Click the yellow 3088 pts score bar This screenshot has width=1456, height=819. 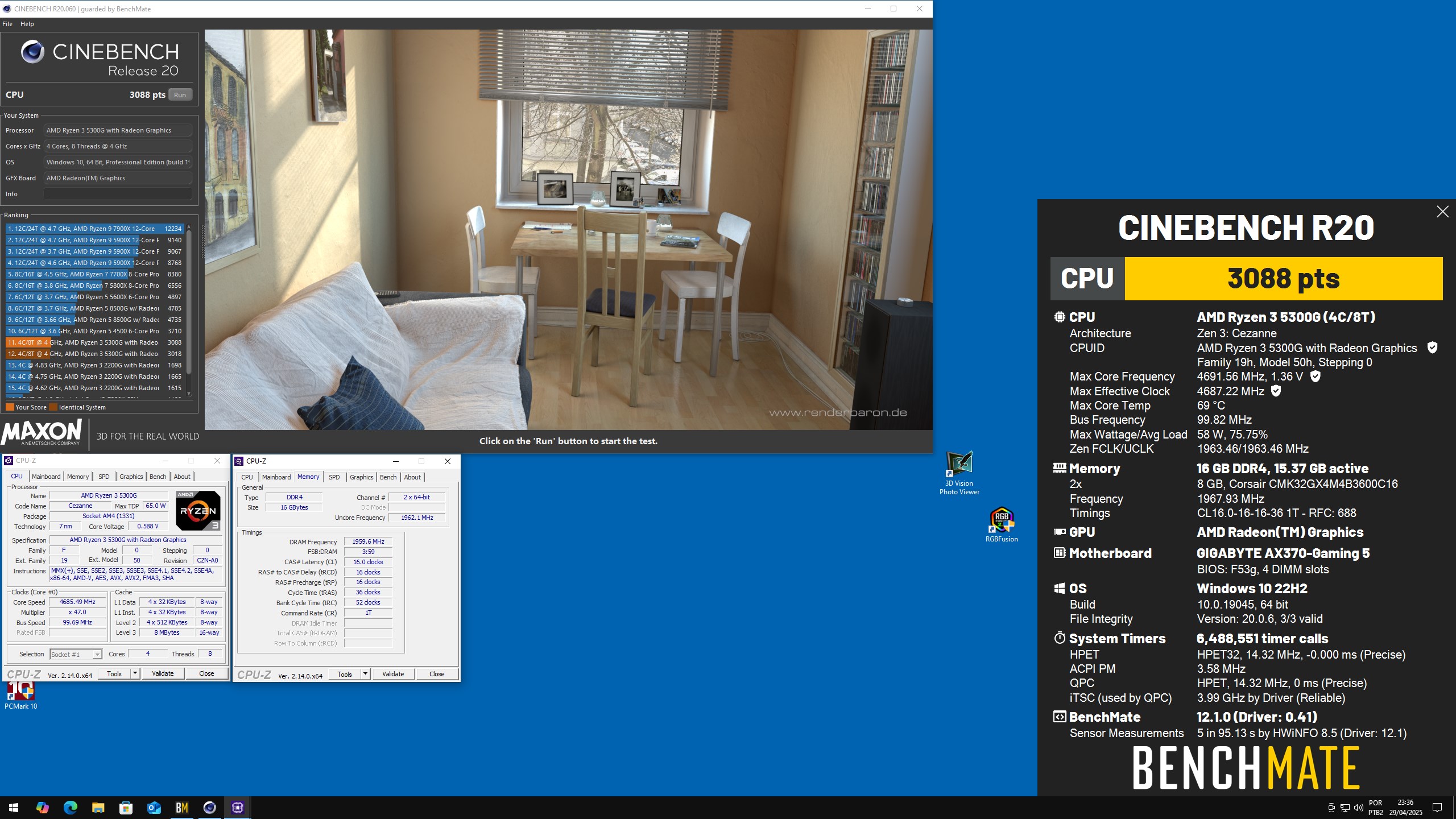[1284, 279]
